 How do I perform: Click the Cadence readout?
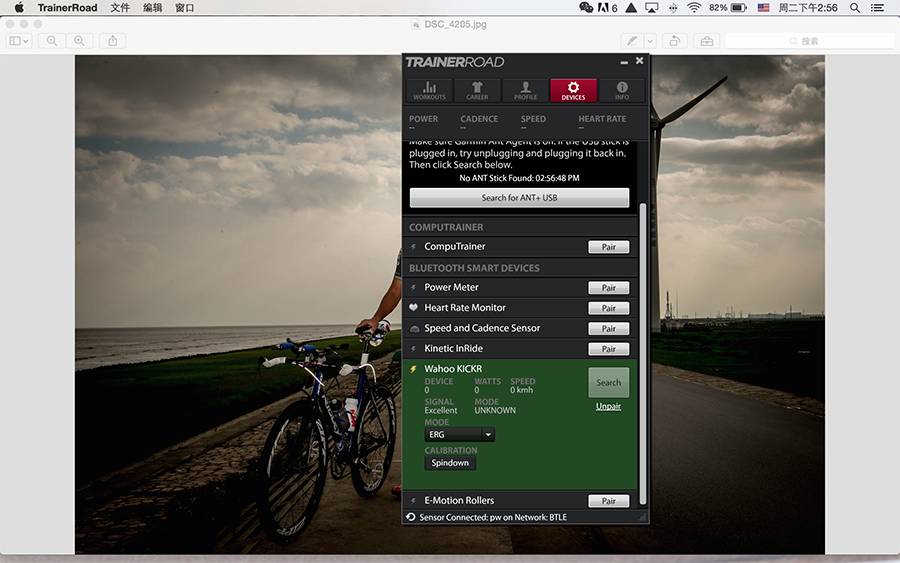[x=479, y=122]
